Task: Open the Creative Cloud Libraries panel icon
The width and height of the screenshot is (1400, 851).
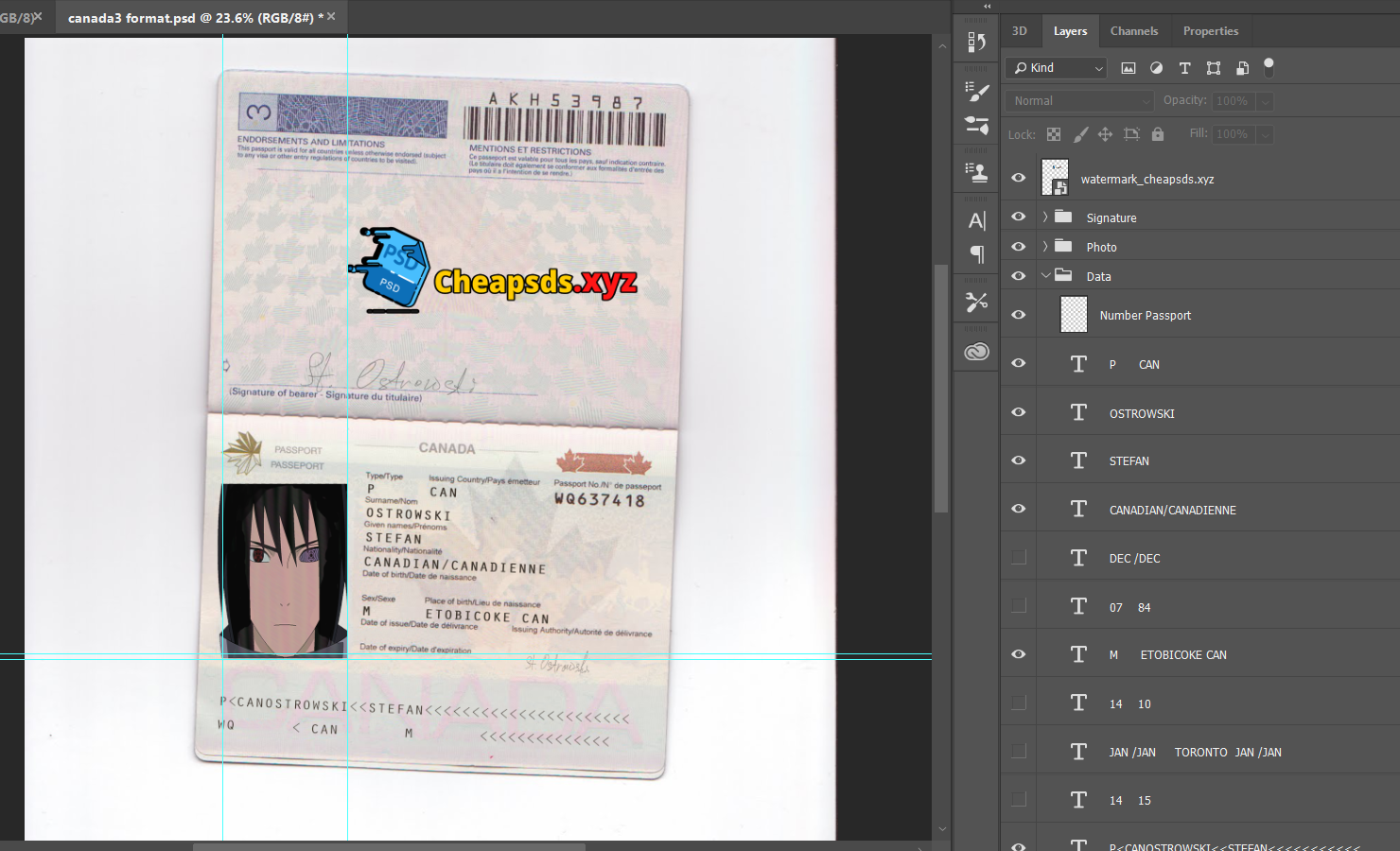Action: (976, 352)
